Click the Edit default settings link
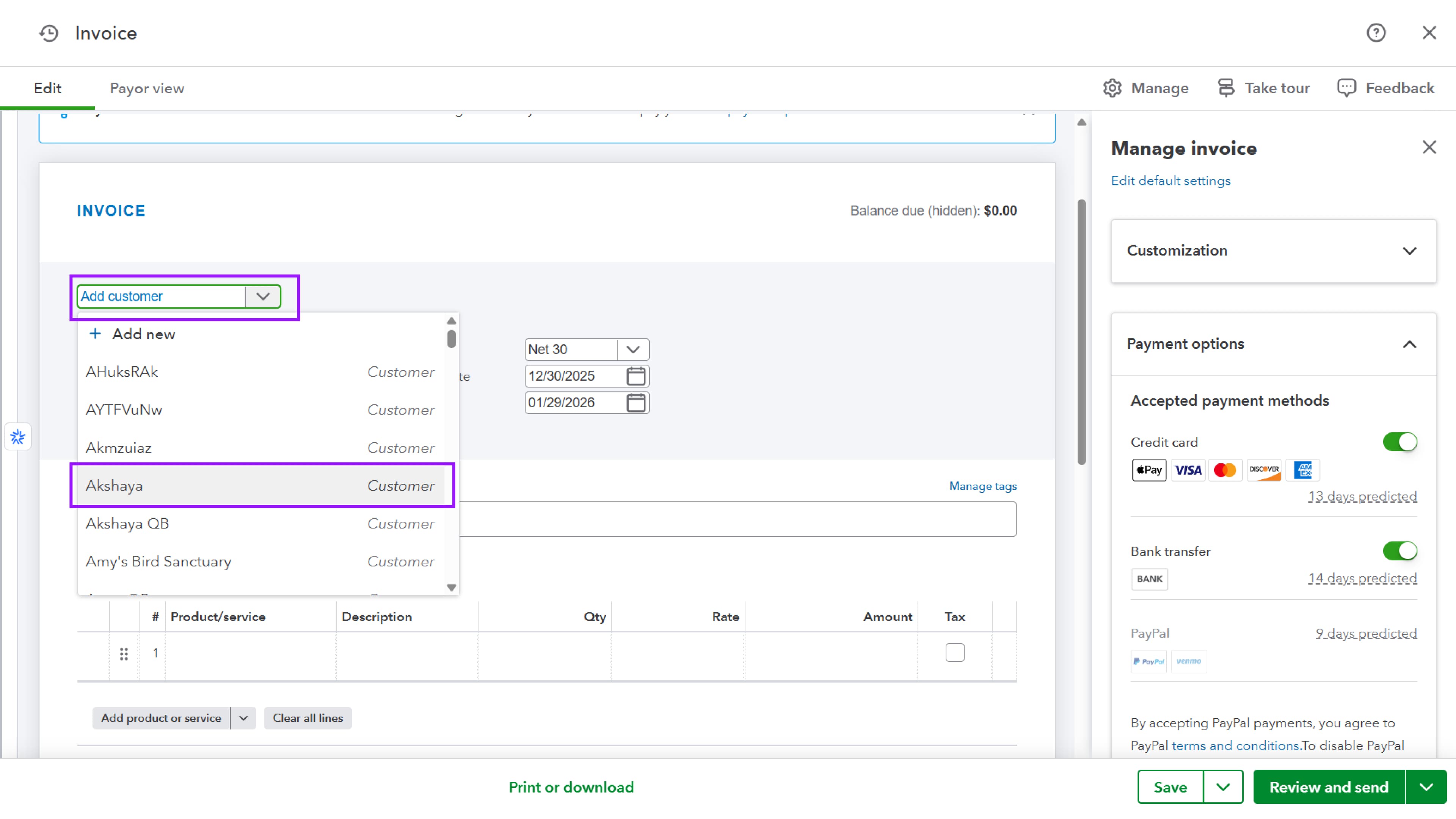 coord(1170,181)
